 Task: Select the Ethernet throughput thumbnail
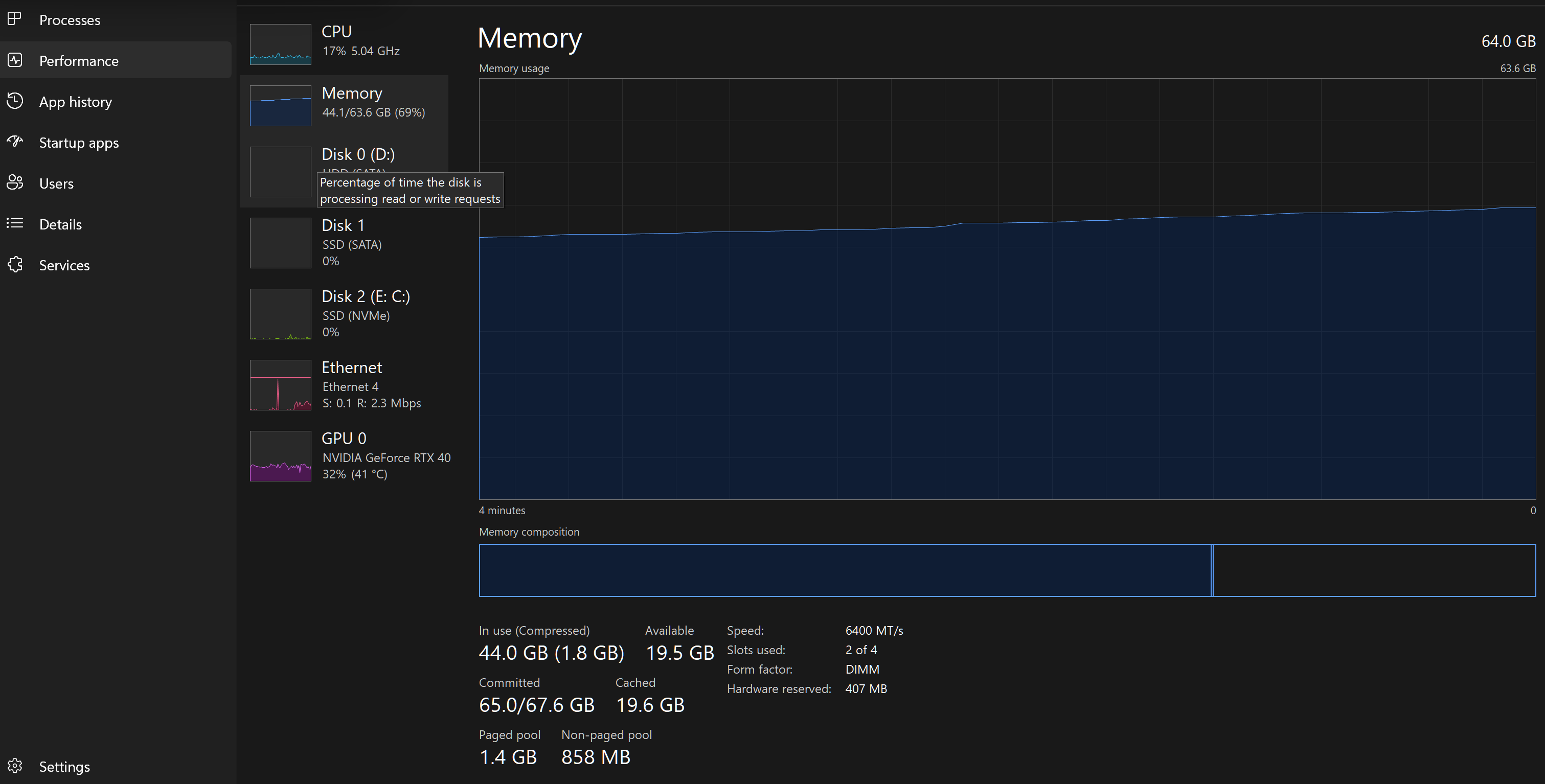point(280,385)
